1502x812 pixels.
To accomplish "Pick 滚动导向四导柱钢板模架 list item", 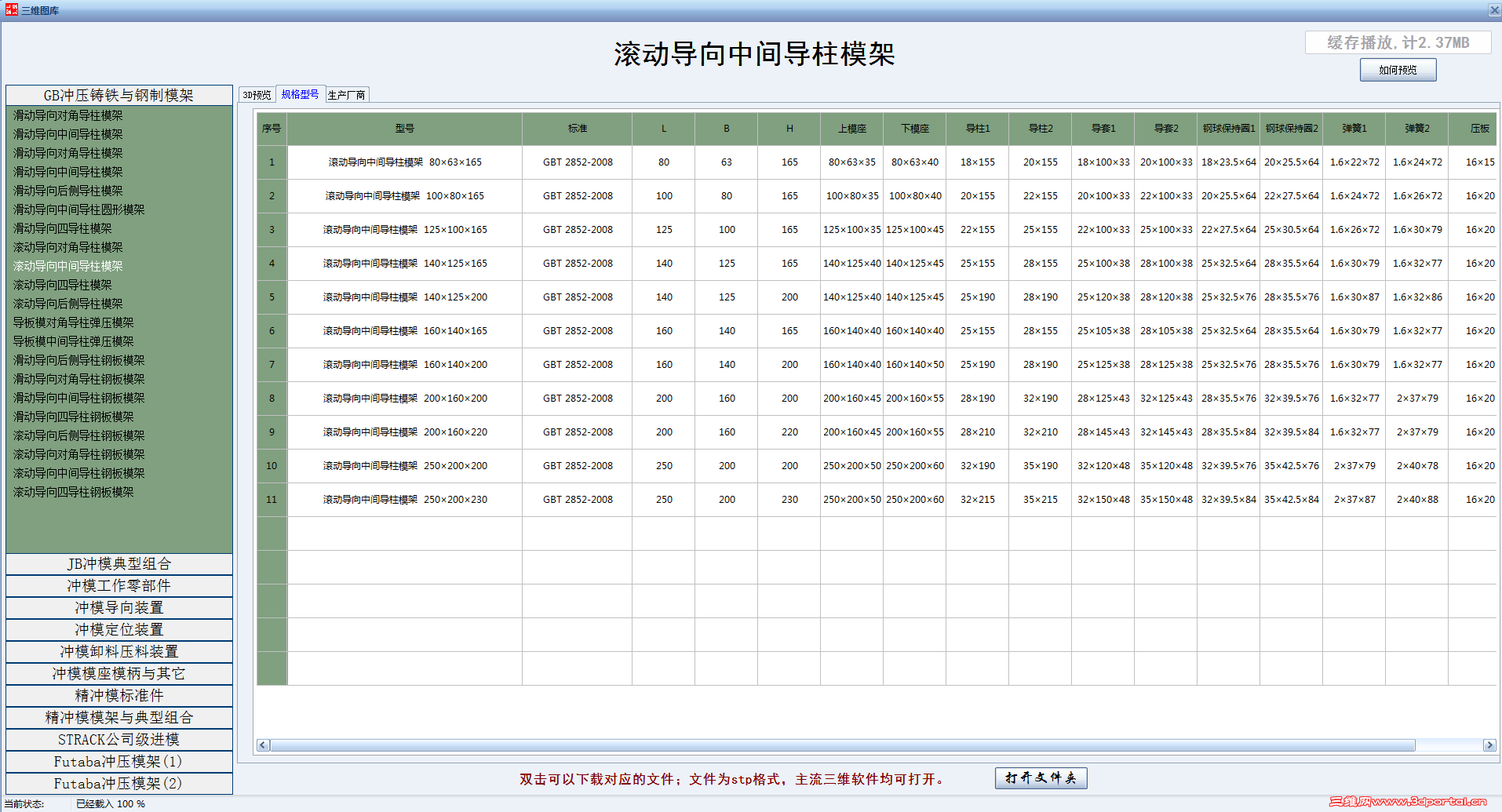I will [74, 492].
